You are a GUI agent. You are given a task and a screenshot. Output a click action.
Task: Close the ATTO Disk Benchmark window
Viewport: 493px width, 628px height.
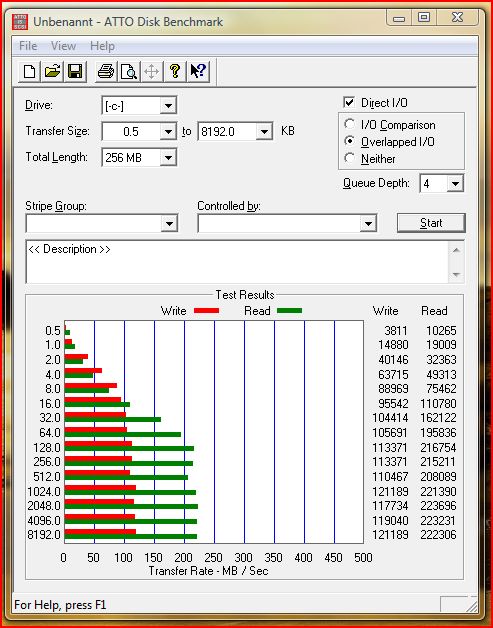click(457, 18)
